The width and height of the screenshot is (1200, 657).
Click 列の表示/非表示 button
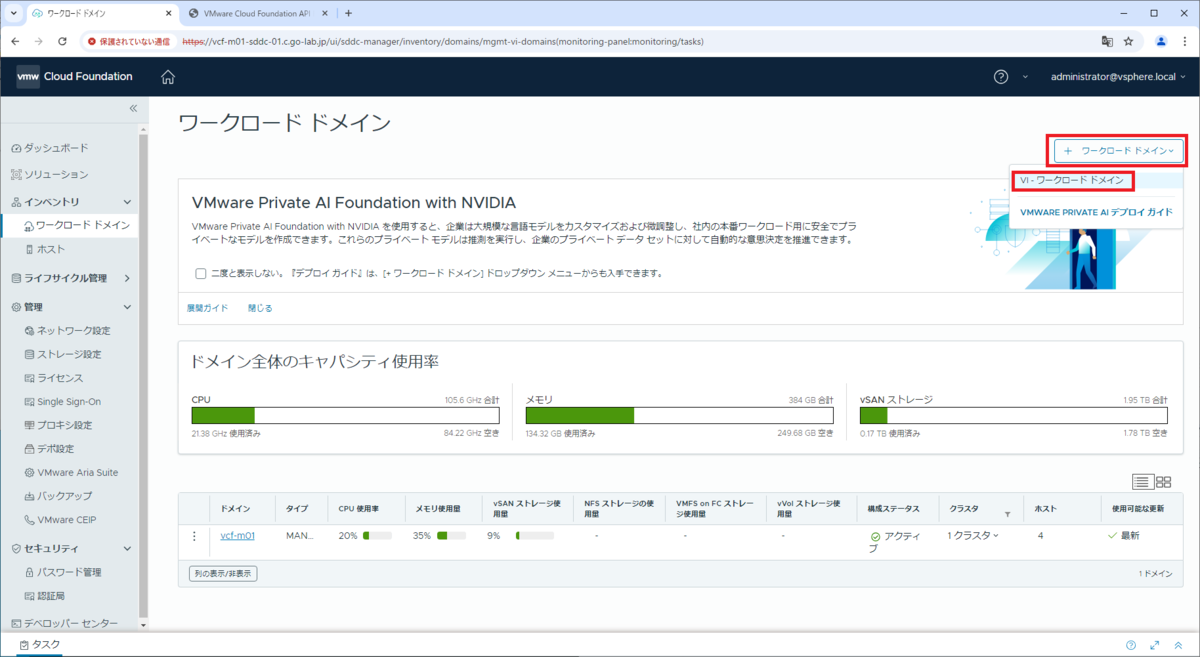[x=222, y=574]
